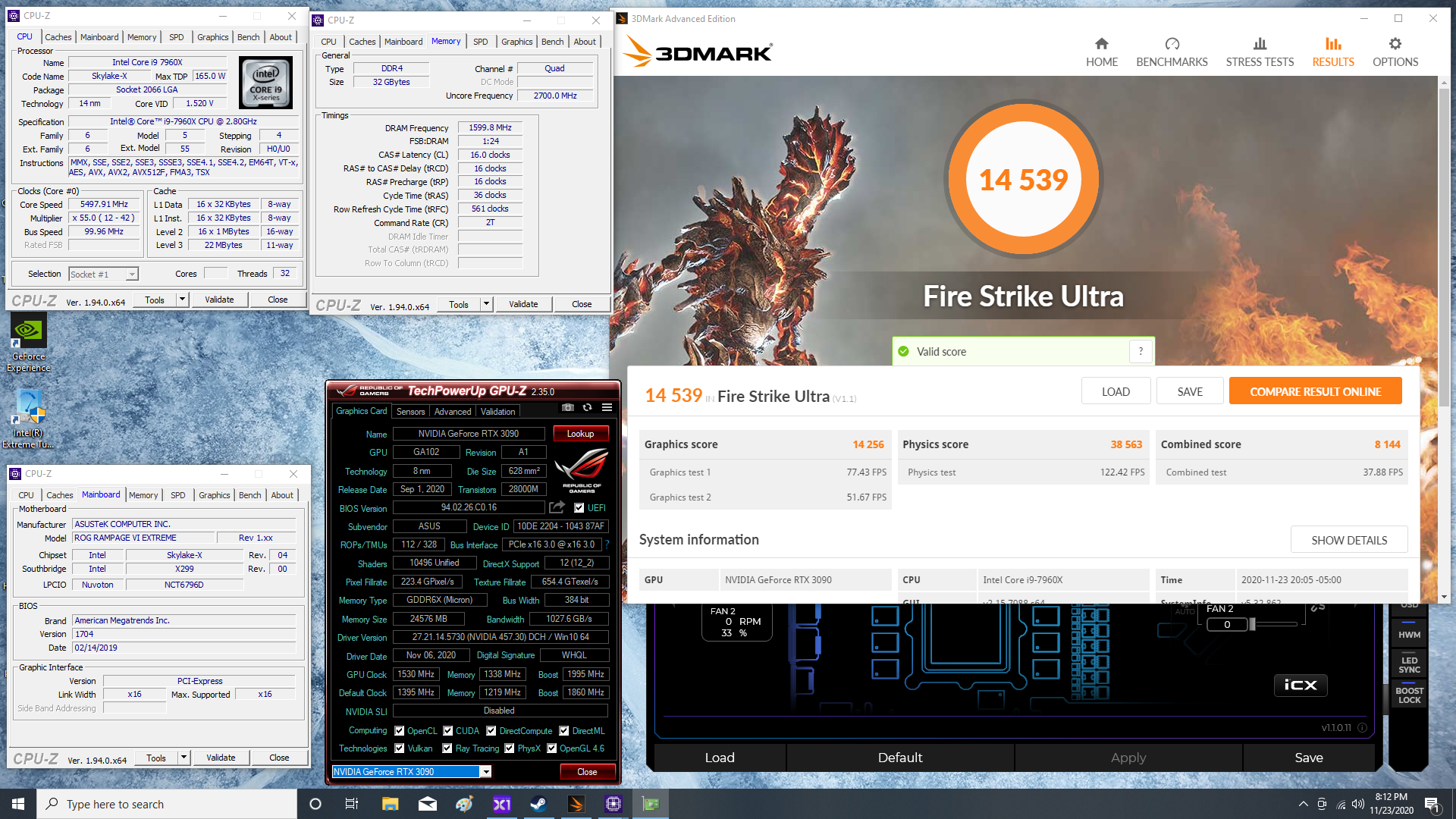
Task: Open the Socket #1 selection dropdown
Action: click(x=103, y=275)
